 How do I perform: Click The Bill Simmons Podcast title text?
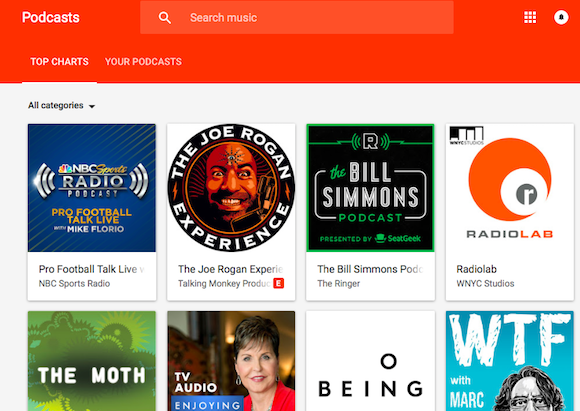(370, 269)
